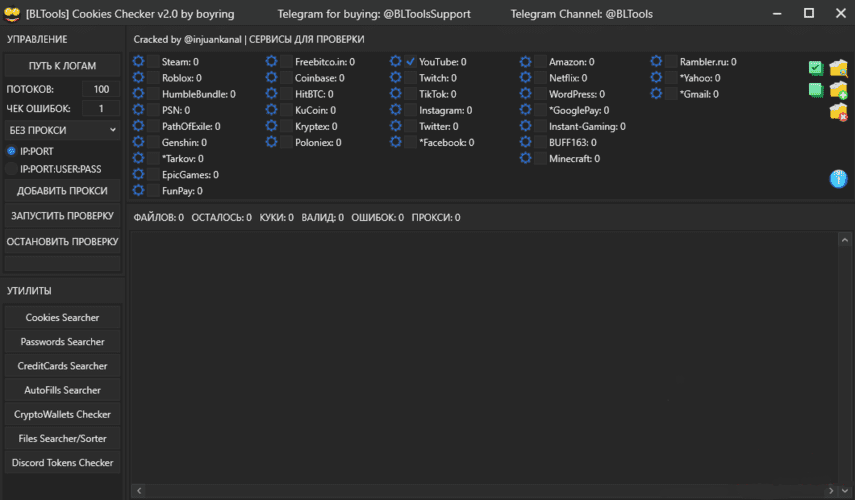Click ЗАПУСТИТЬ ПРОВЕРКУ button

pyautogui.click(x=62, y=216)
